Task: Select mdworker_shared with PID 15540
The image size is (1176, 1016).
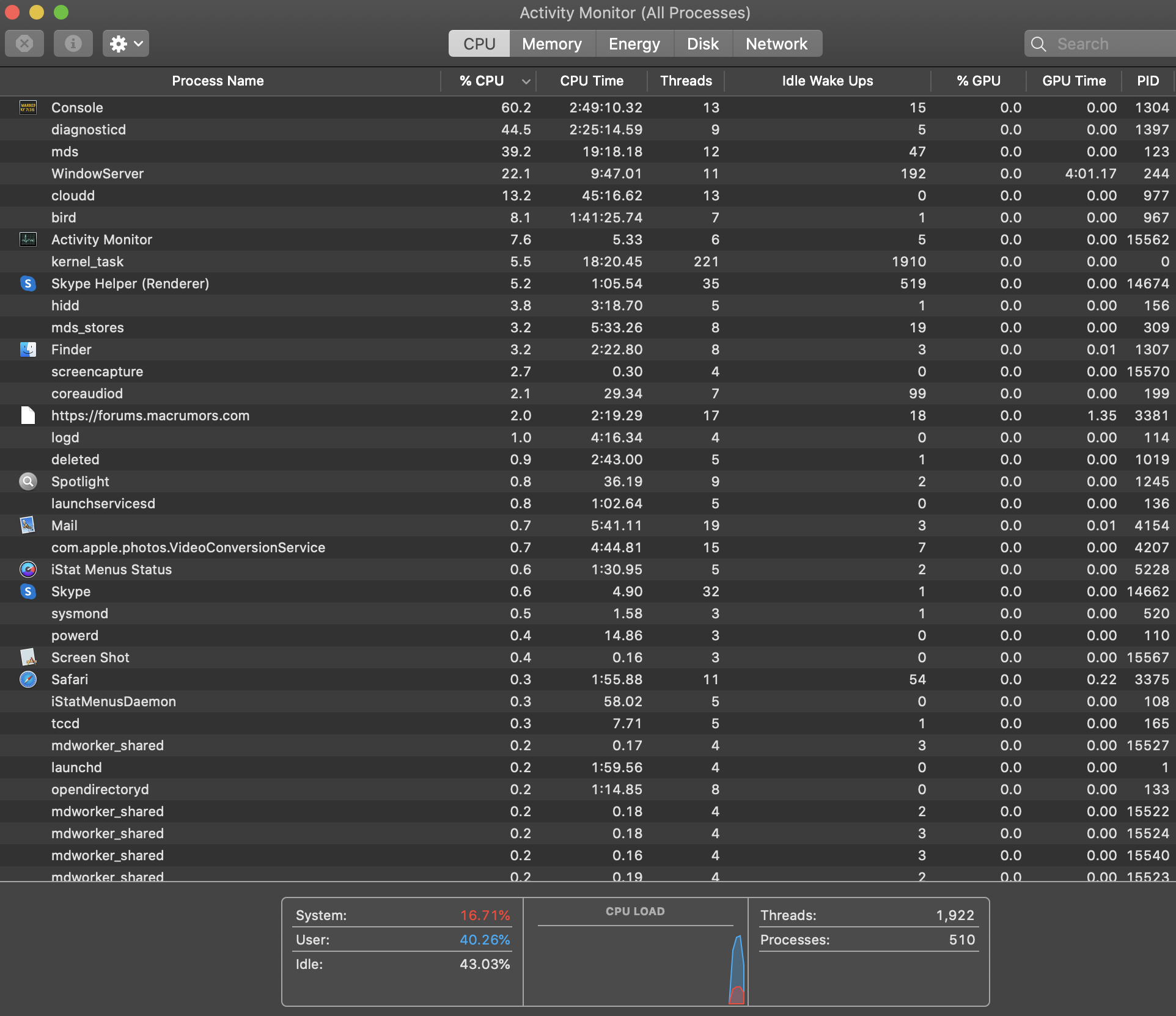Action: [x=588, y=855]
